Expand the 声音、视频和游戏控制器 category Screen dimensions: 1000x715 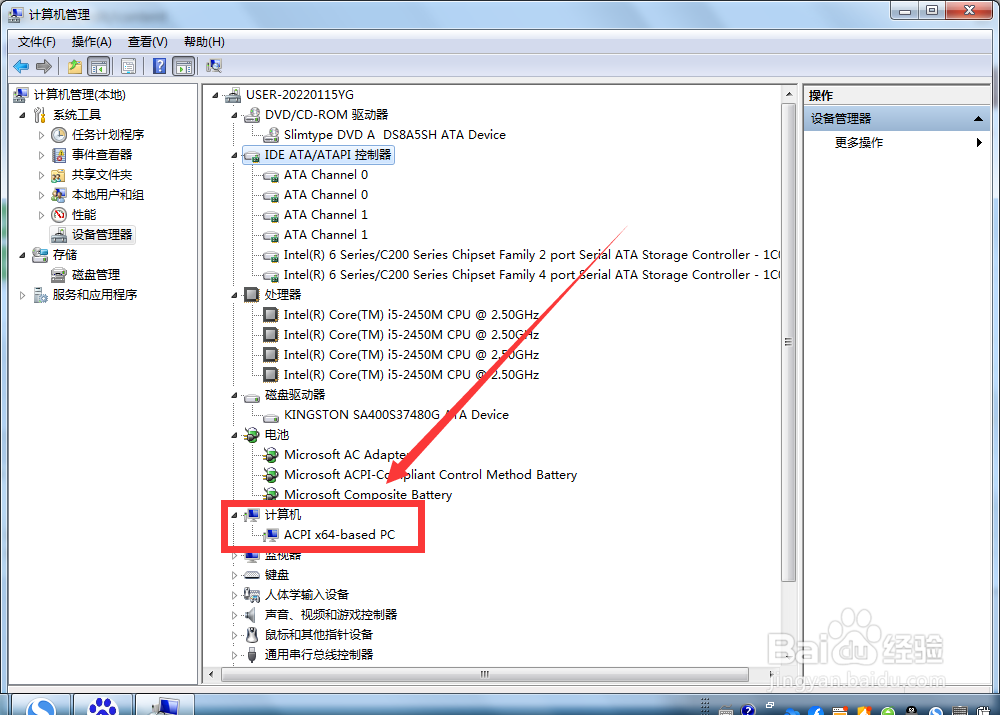pyautogui.click(x=234, y=615)
